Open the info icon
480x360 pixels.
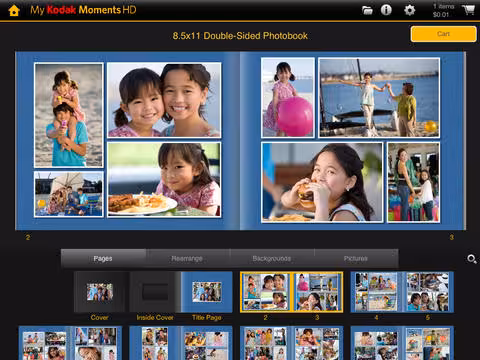coord(386,10)
